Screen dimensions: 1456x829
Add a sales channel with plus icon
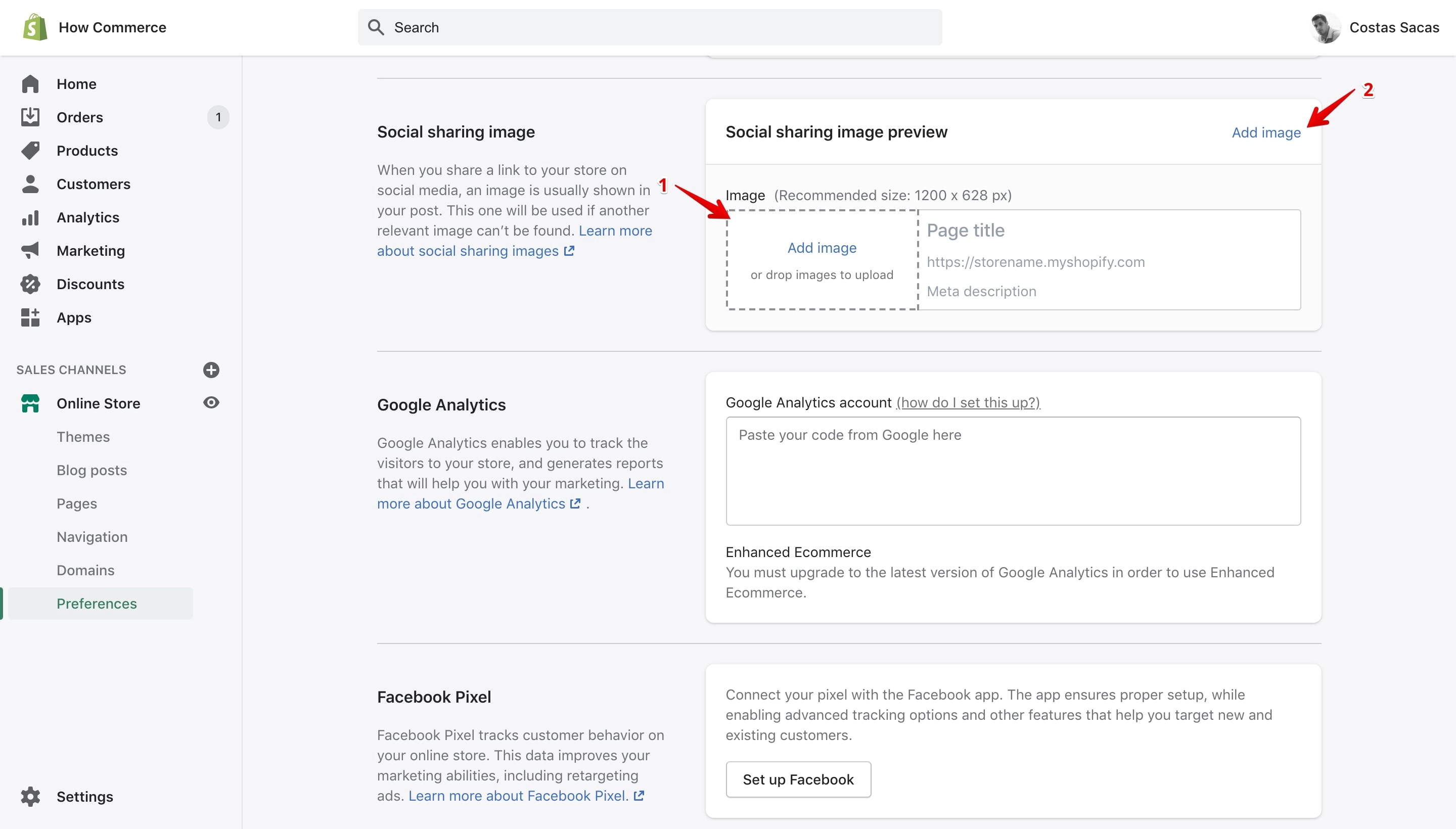[x=211, y=370]
